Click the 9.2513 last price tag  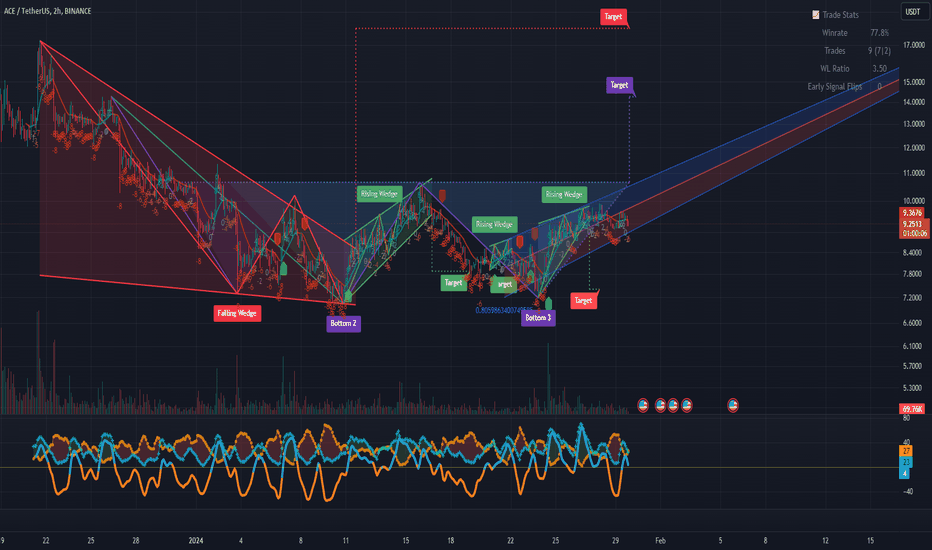coord(912,224)
